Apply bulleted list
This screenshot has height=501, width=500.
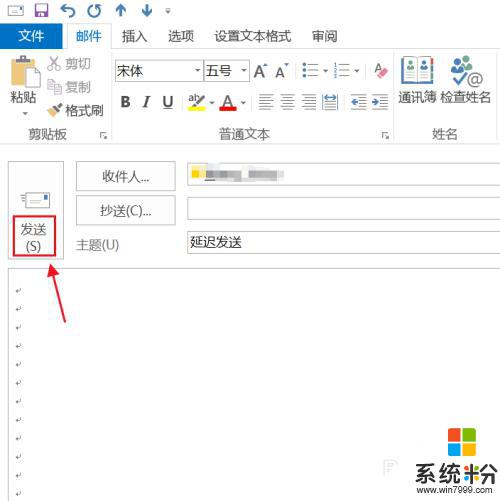(310, 70)
